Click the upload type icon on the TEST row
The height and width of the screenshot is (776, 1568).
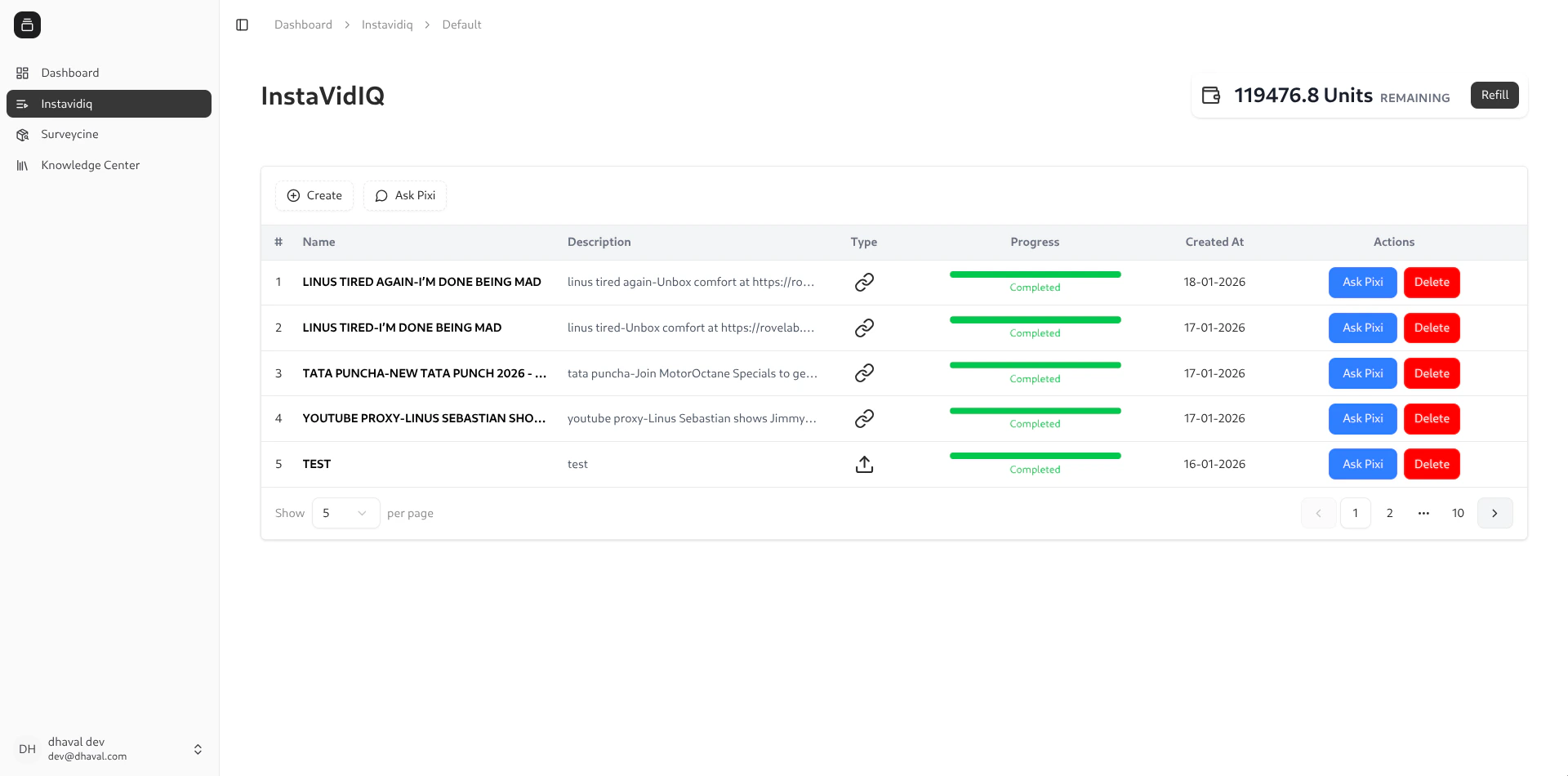click(864, 463)
